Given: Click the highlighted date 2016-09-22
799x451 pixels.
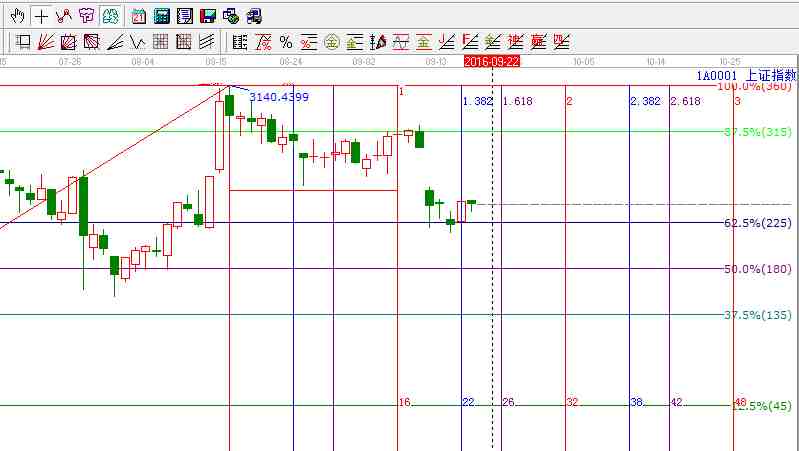Looking at the screenshot, I should [492, 62].
